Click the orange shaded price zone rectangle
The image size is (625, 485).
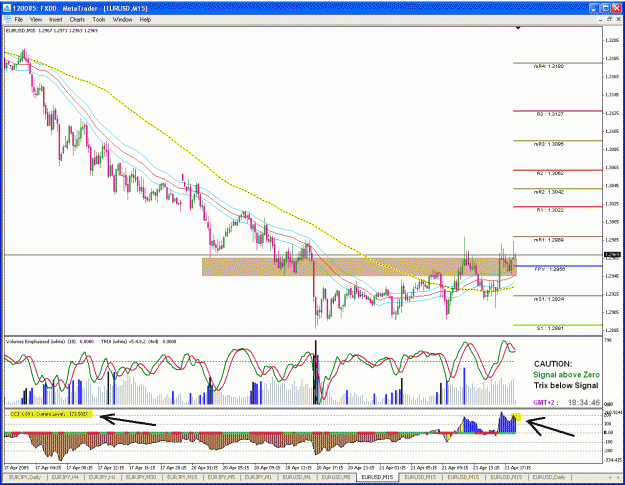pos(359,267)
